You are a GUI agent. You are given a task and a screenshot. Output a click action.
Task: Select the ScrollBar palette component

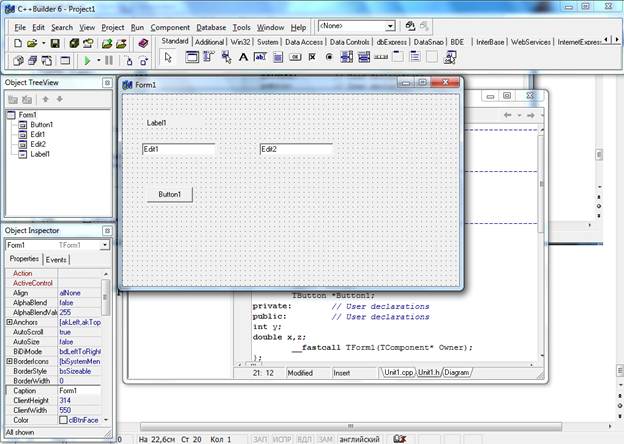(381, 57)
